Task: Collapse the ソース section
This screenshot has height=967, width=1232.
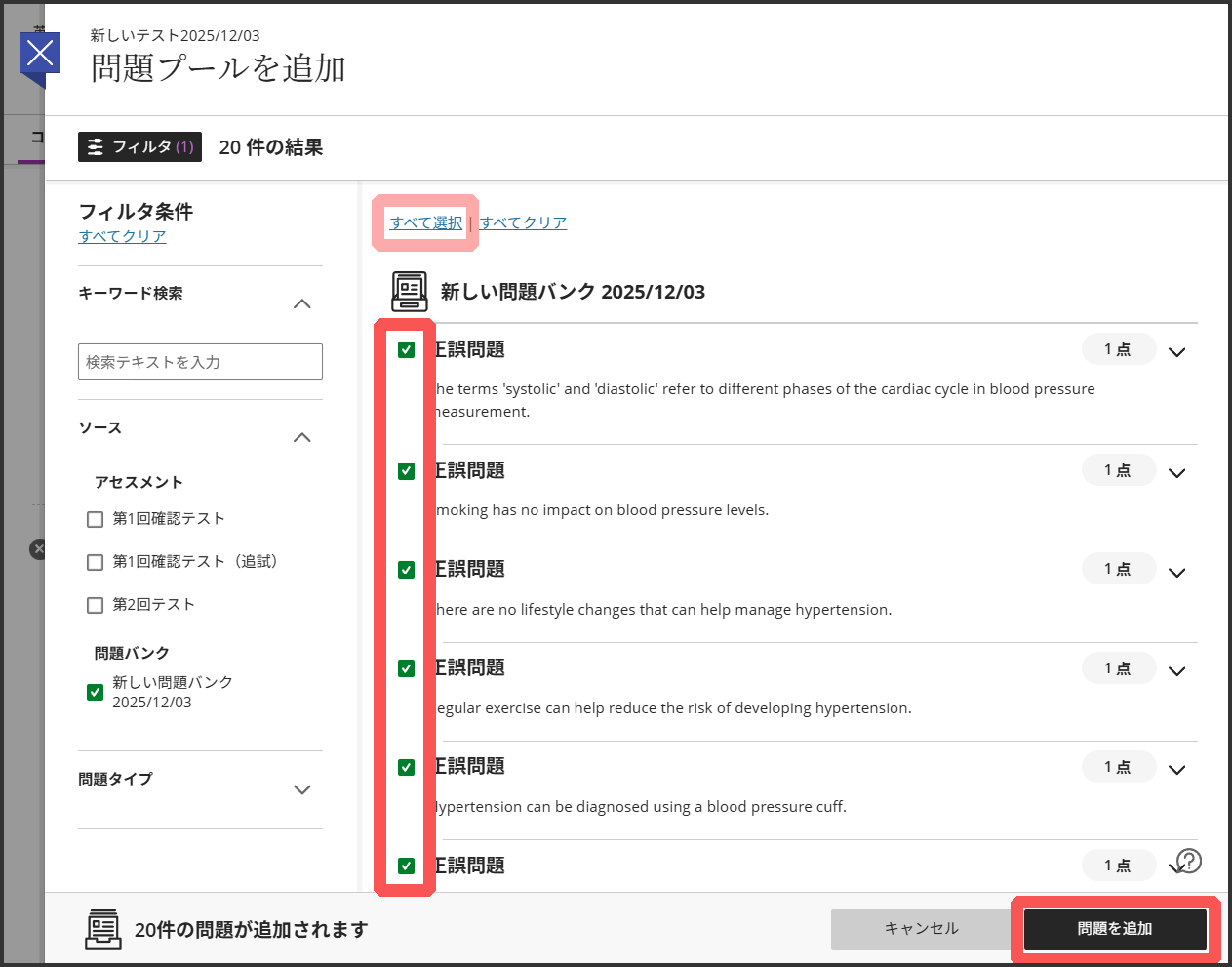Action: pyautogui.click(x=302, y=437)
